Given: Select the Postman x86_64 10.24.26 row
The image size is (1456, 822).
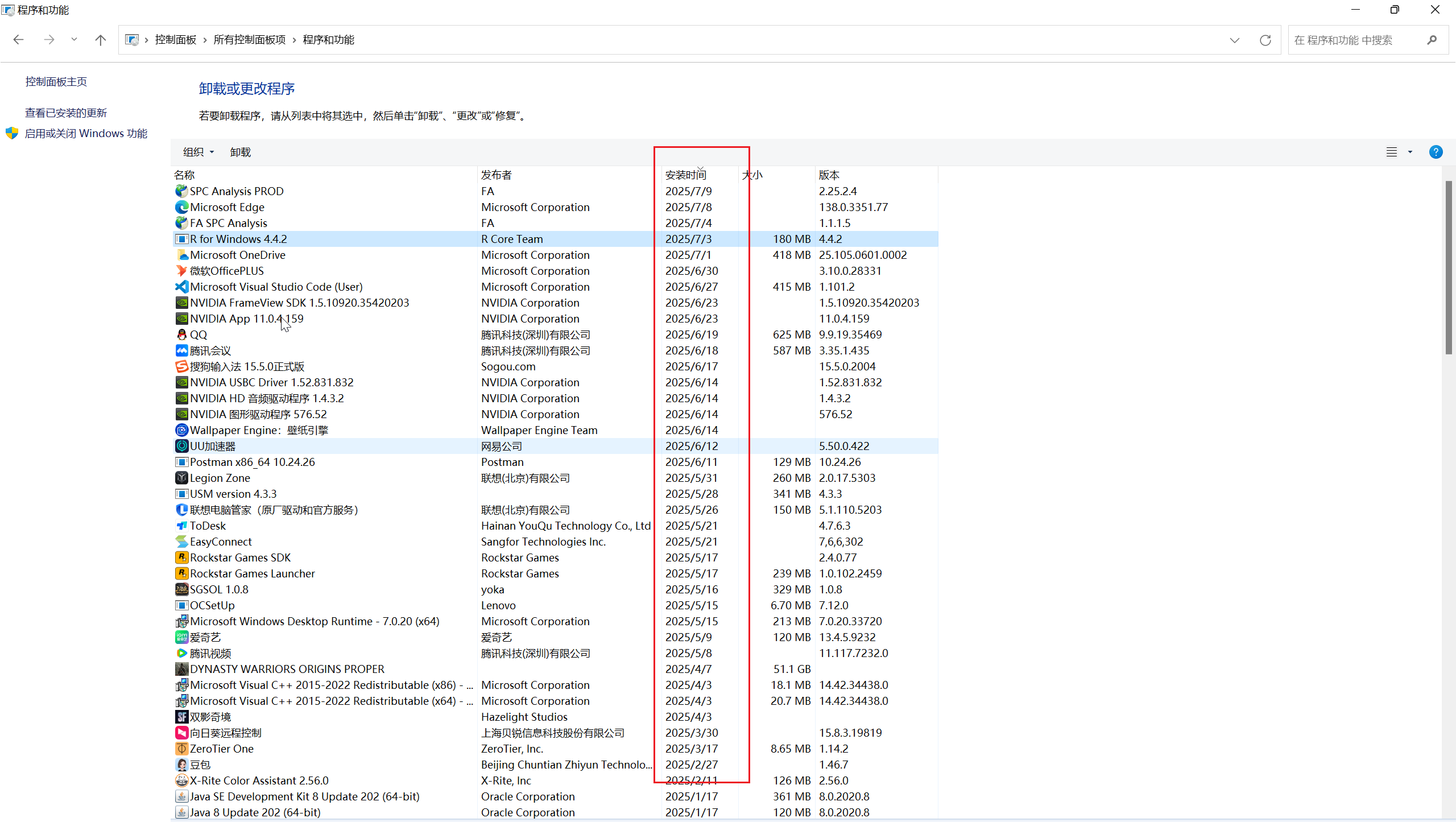Looking at the screenshot, I should tap(555, 462).
